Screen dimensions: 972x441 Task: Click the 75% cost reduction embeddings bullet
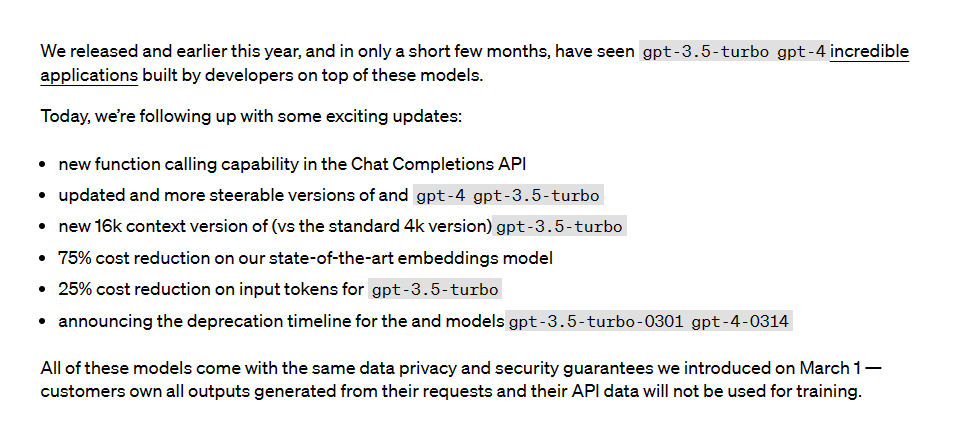coord(305,258)
